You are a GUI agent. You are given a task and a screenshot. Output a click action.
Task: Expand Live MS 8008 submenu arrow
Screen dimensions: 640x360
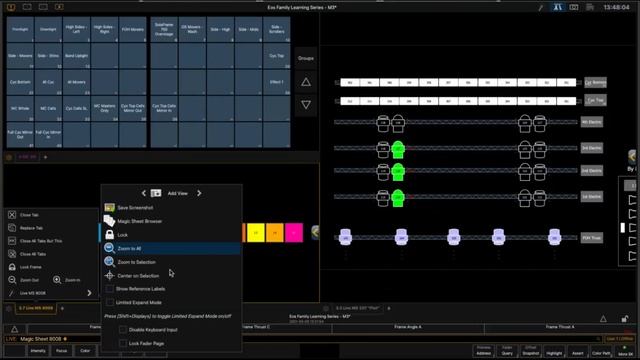tap(89, 293)
